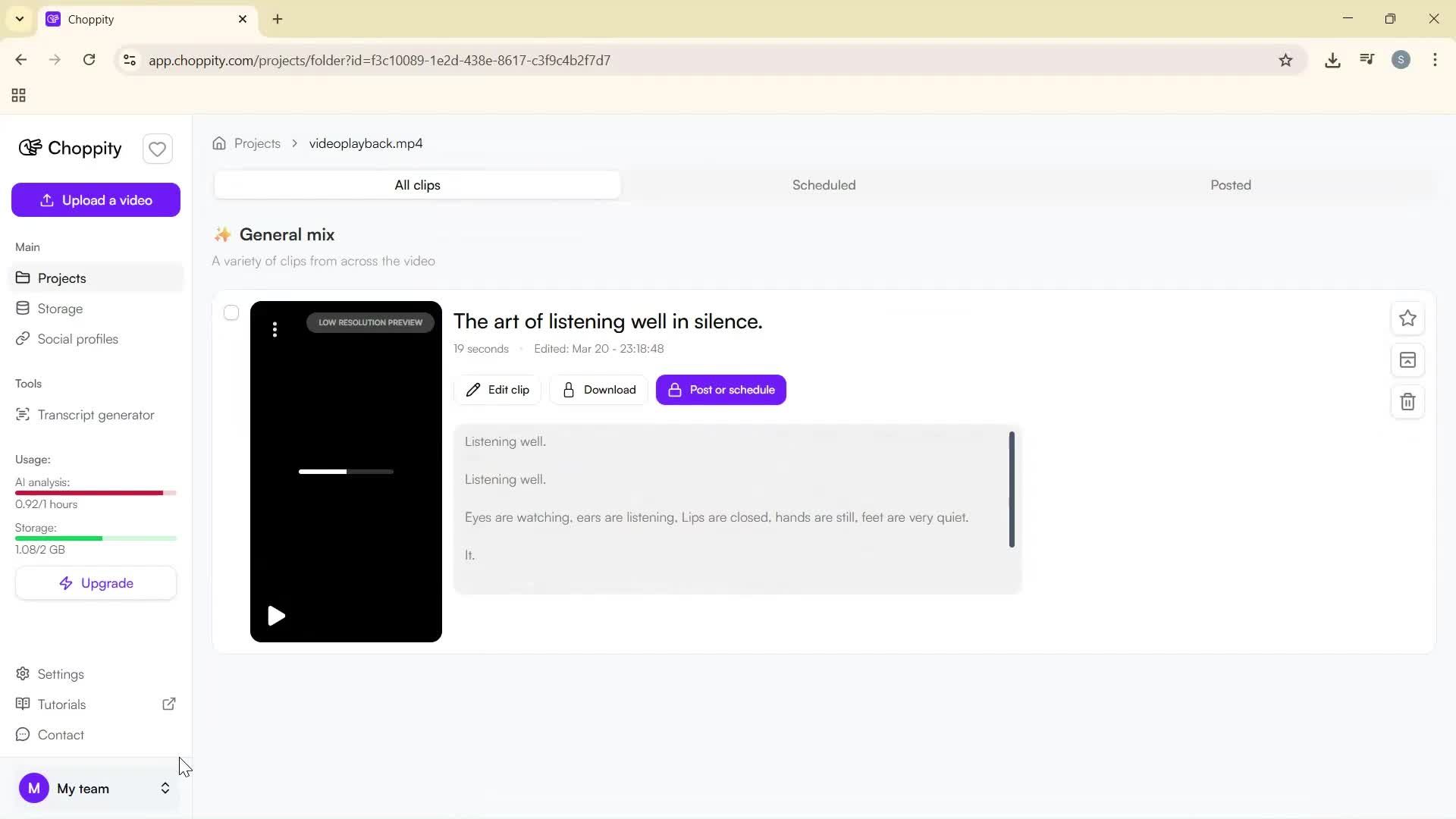
Task: Bookmark the page via the star in address bar
Action: (x=1286, y=60)
